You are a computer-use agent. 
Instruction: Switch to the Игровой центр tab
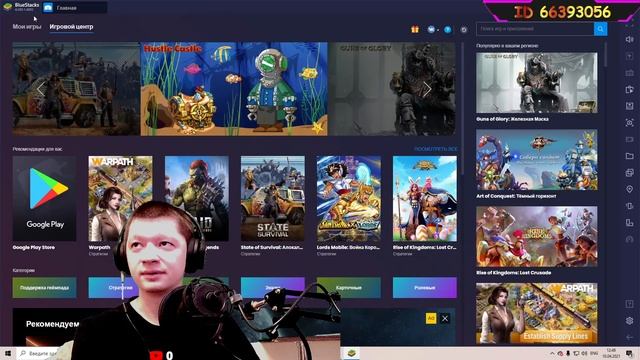[x=71, y=27]
